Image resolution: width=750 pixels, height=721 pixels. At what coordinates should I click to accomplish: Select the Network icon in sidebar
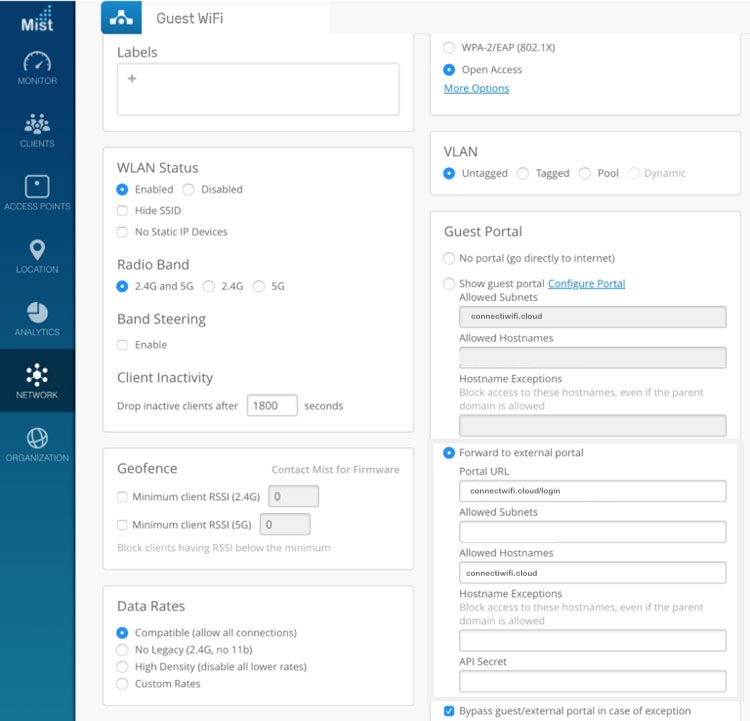click(37, 376)
